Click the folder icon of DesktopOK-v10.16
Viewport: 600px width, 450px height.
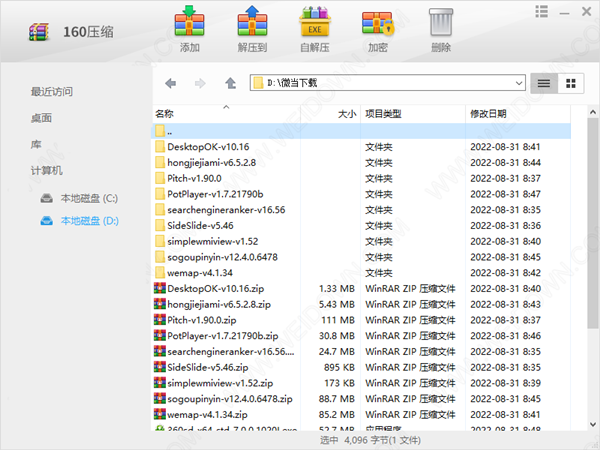160,147
